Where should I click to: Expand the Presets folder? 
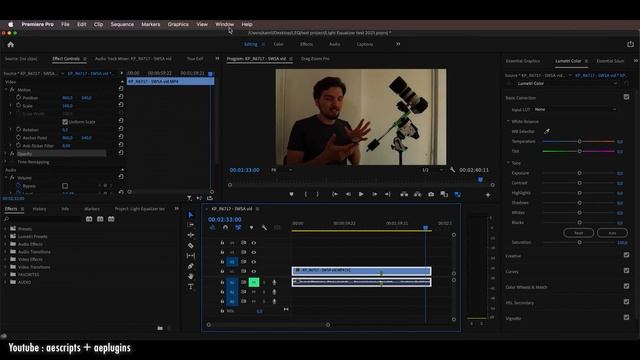coord(5,229)
